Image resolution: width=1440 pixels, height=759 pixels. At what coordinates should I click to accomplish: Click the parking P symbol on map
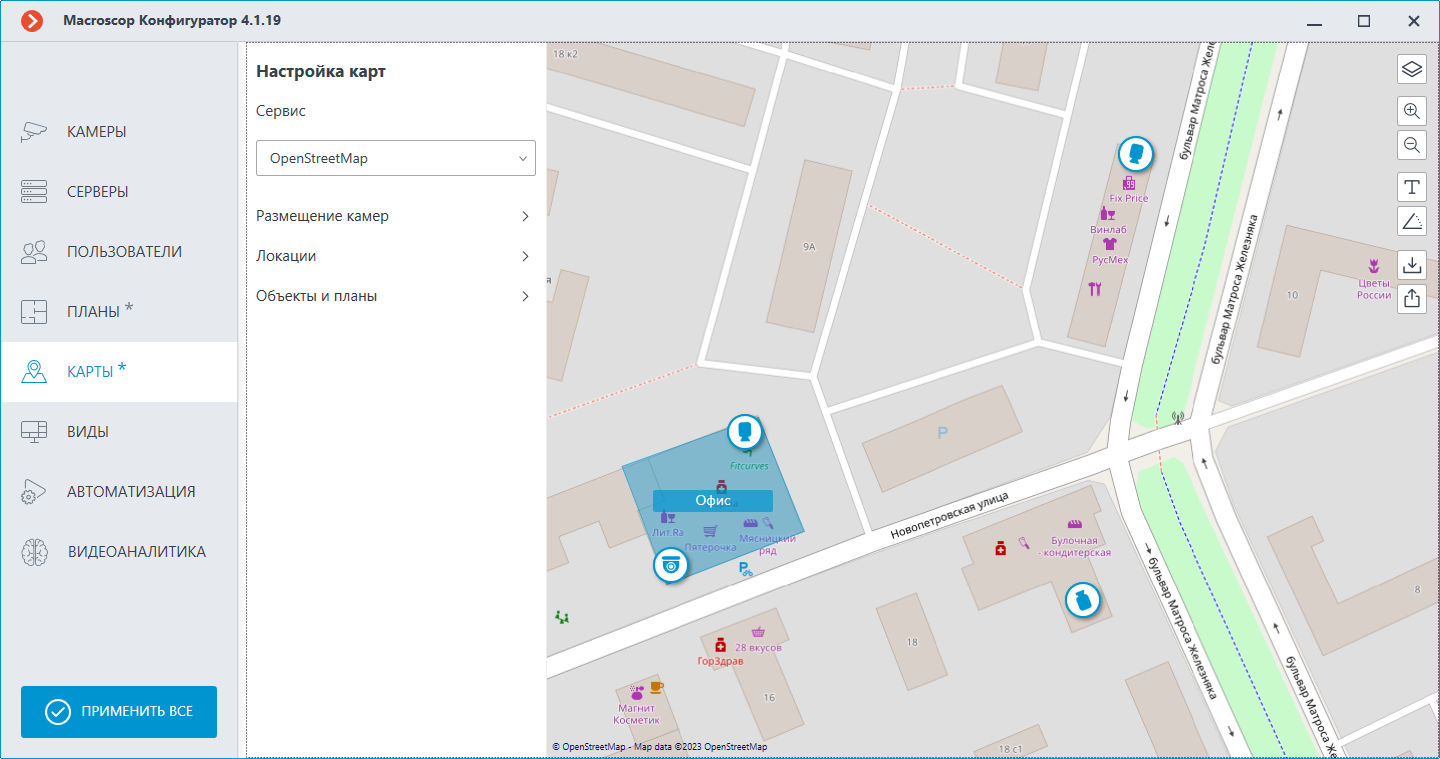pyautogui.click(x=941, y=433)
